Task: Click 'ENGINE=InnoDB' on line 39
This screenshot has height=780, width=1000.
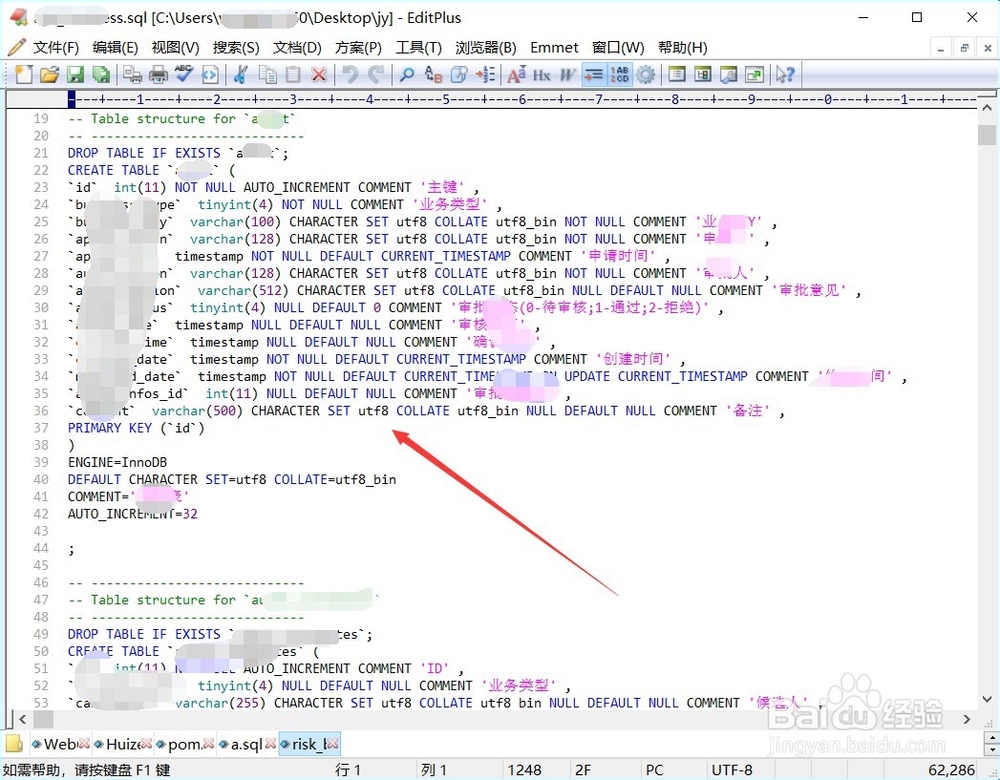Action: coord(117,462)
